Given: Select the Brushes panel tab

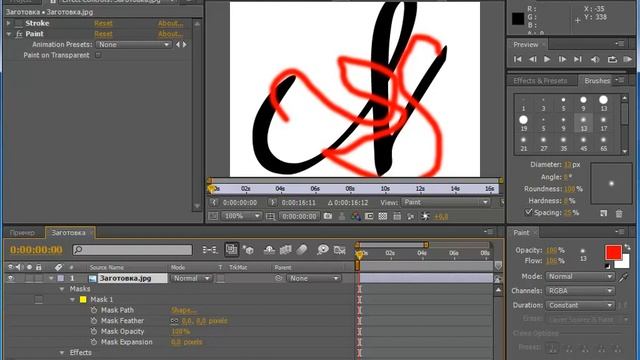Looking at the screenshot, I should pyautogui.click(x=597, y=81).
